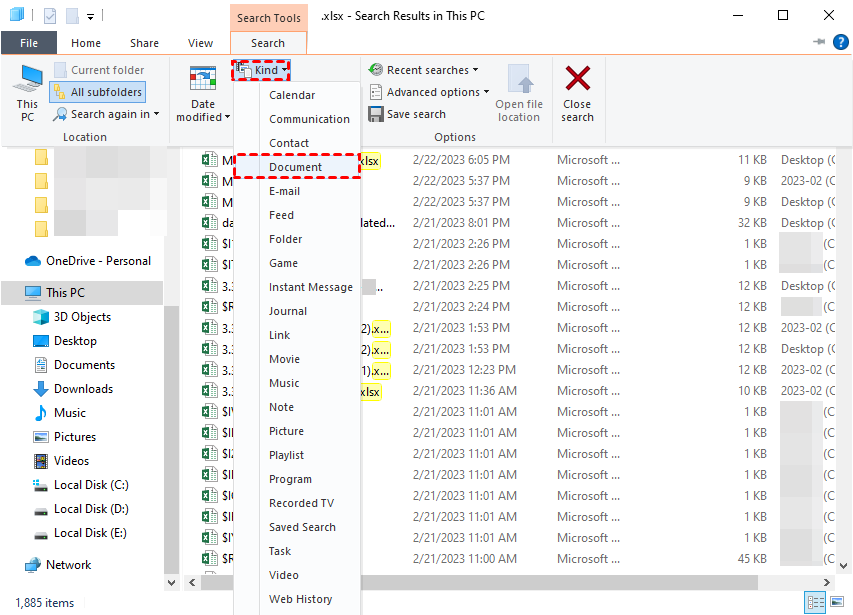Open 3D Objects in navigation pane

[82, 317]
